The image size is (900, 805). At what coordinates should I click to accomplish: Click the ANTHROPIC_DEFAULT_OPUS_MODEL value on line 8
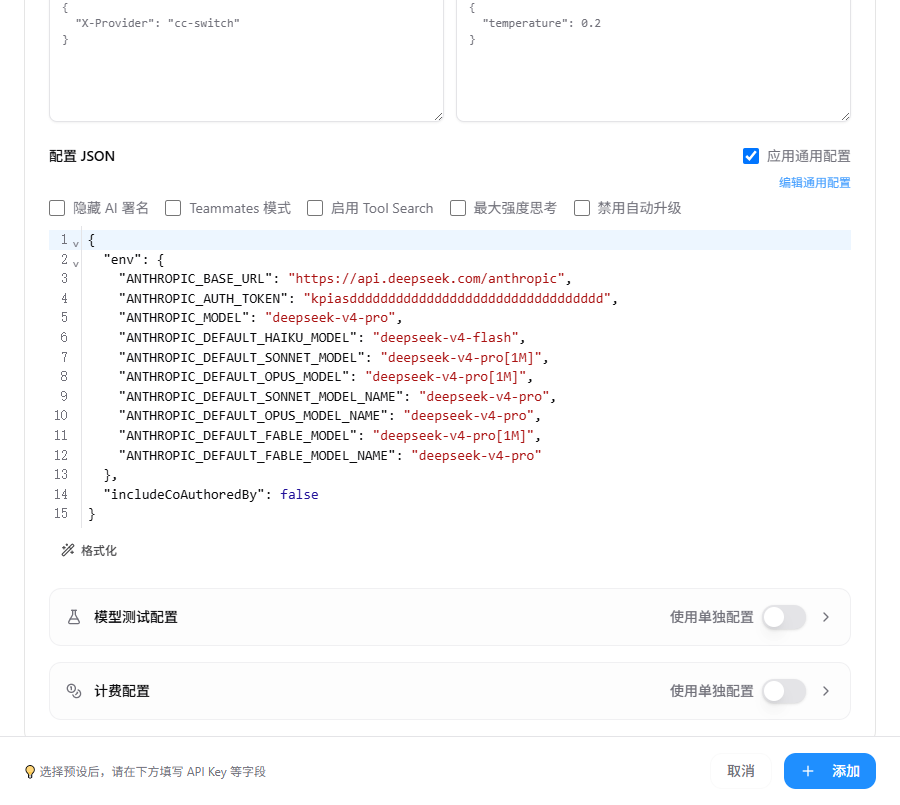click(x=445, y=377)
